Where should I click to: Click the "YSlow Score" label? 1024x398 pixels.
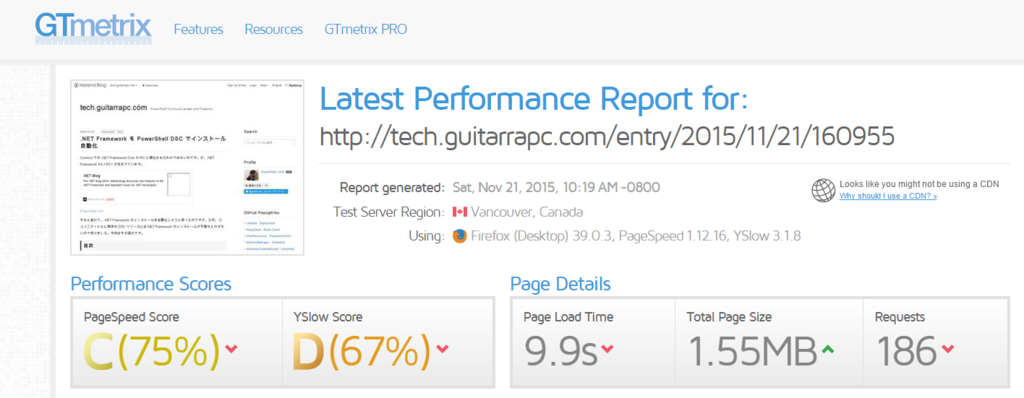click(x=328, y=317)
